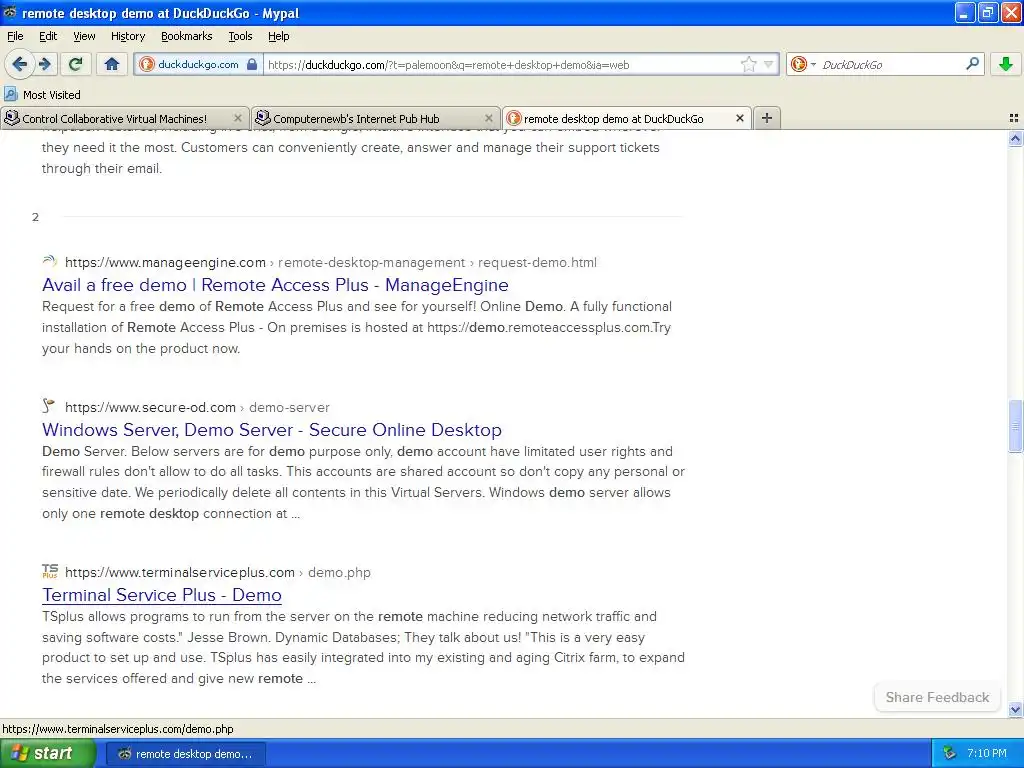
Task: Click the scrollbar up arrow
Action: tap(1015, 138)
